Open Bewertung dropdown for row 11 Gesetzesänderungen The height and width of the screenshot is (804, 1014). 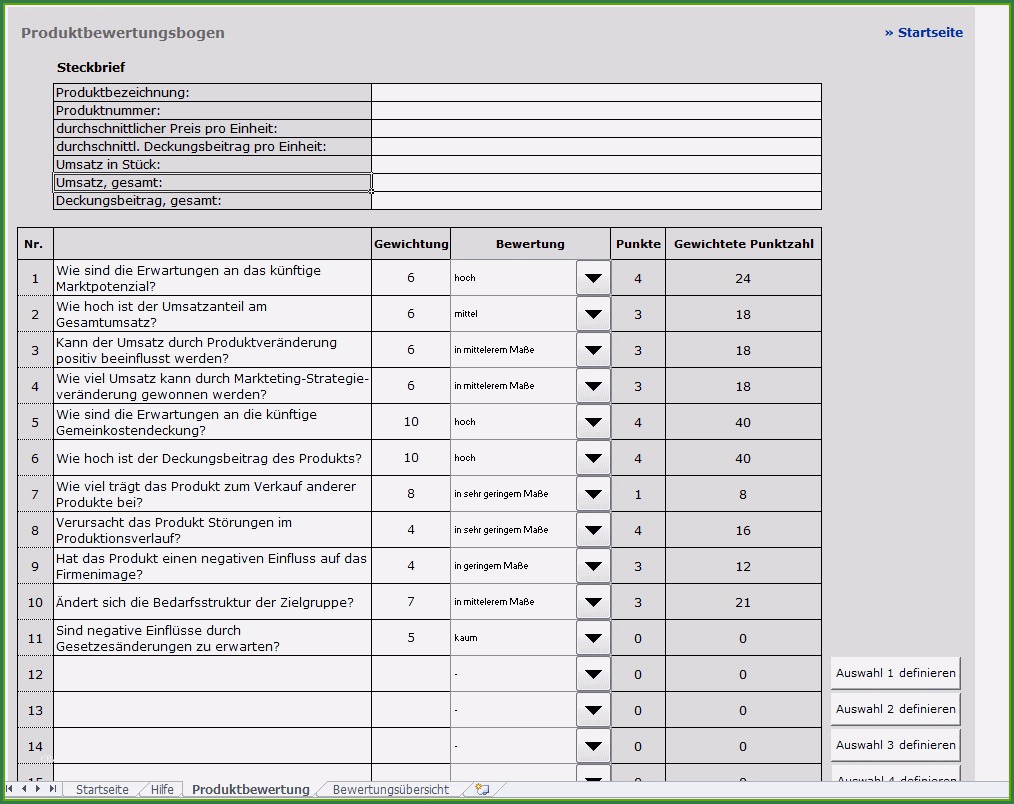coord(593,638)
